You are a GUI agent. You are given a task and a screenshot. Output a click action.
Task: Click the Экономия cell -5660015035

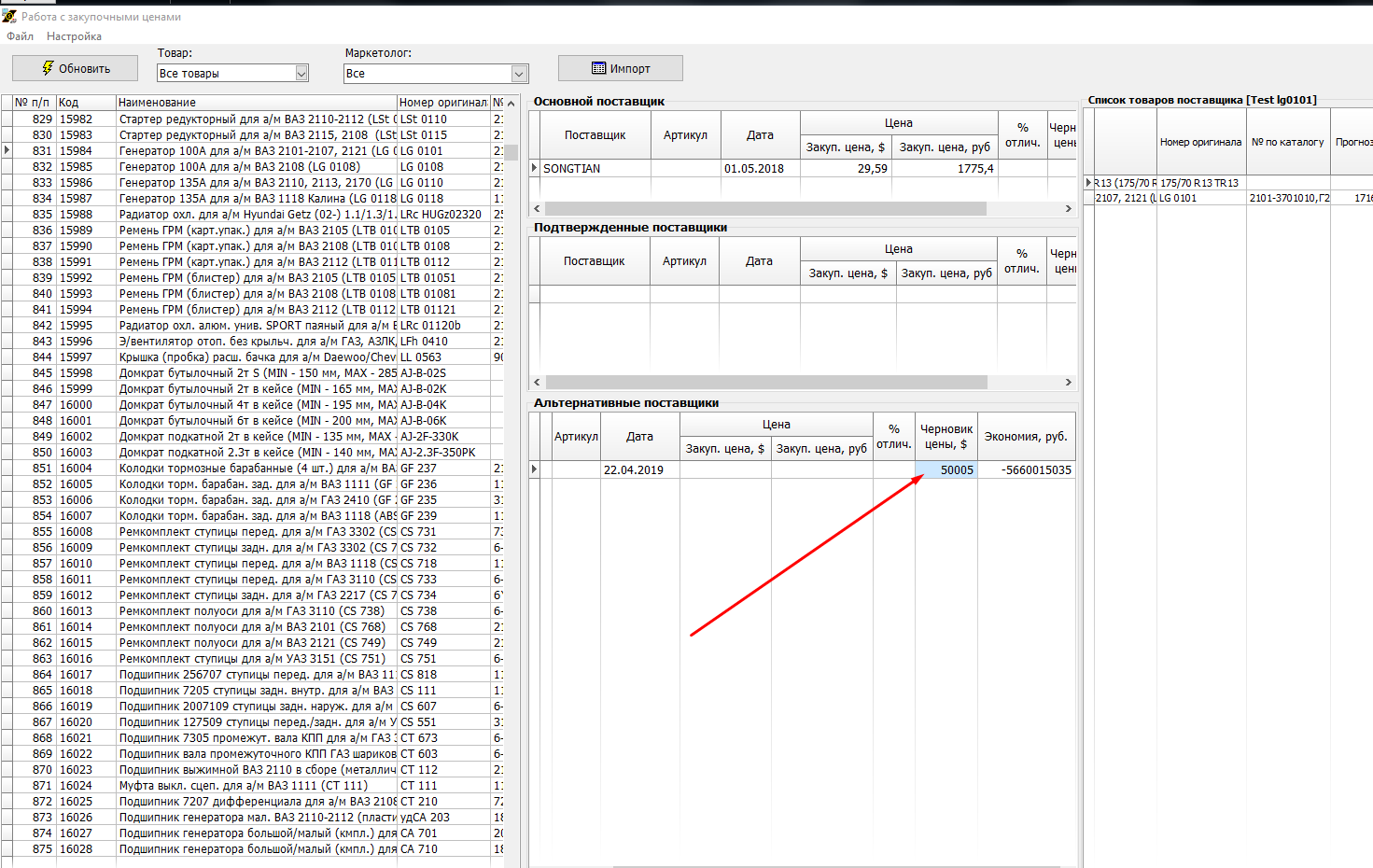(x=1027, y=469)
